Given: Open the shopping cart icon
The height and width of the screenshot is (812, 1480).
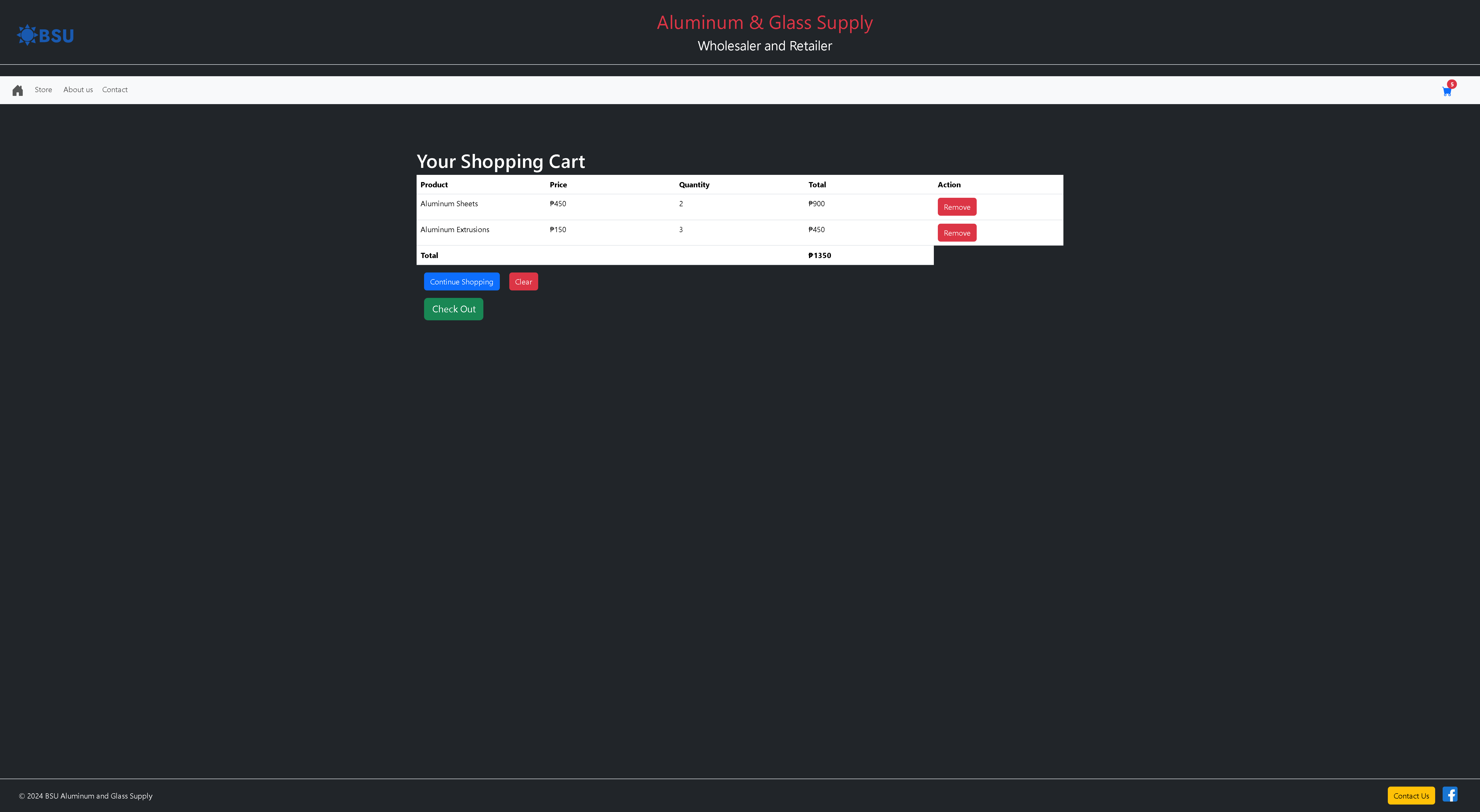Looking at the screenshot, I should (1446, 91).
